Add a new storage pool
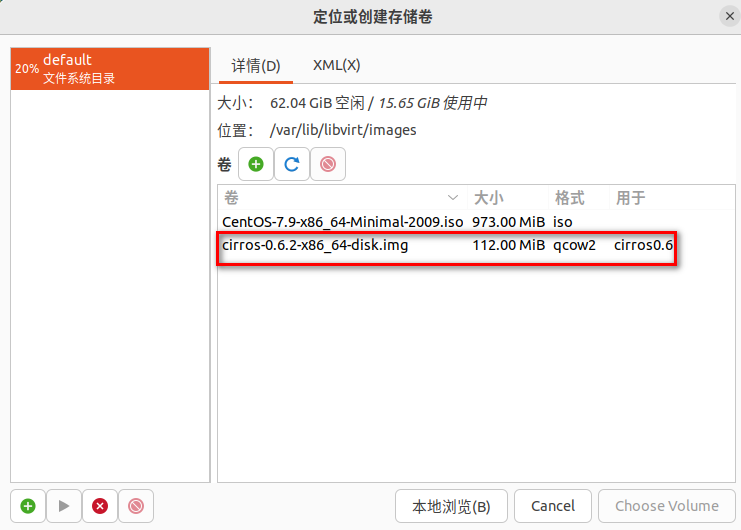The image size is (741, 530). 28,506
